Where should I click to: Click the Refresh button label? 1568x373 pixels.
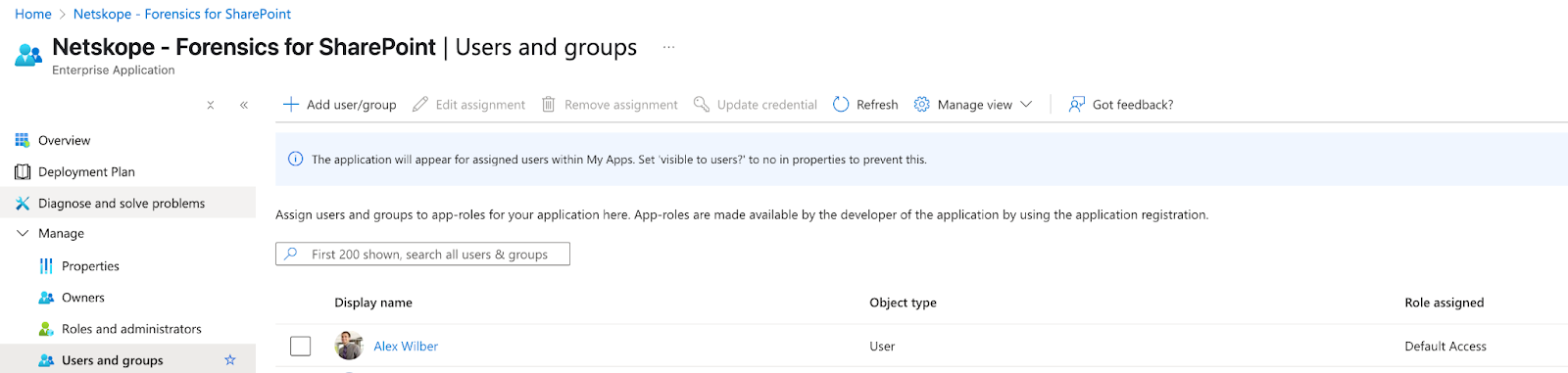coord(877,105)
